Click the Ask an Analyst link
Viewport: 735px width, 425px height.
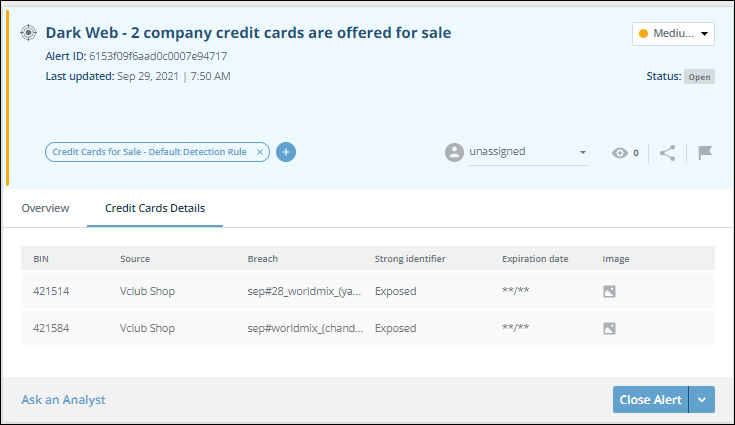63,400
